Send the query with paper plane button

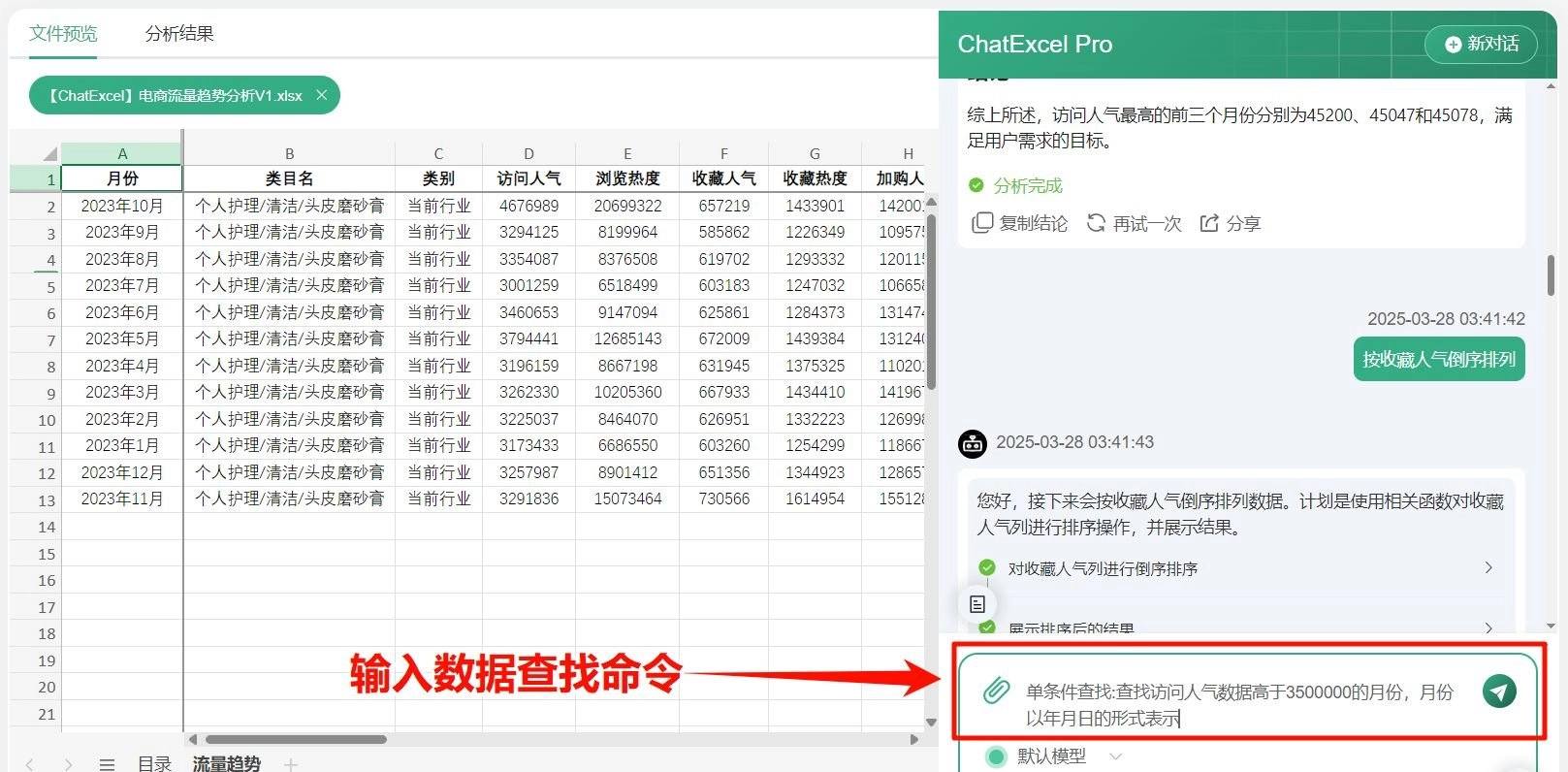[x=1499, y=692]
